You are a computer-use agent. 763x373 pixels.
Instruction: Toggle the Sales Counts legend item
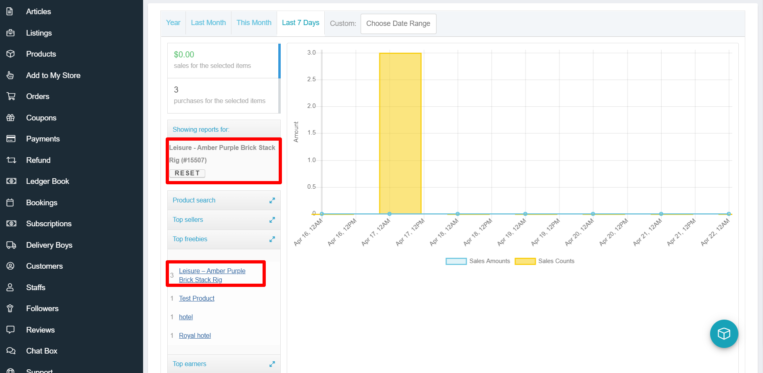point(545,261)
